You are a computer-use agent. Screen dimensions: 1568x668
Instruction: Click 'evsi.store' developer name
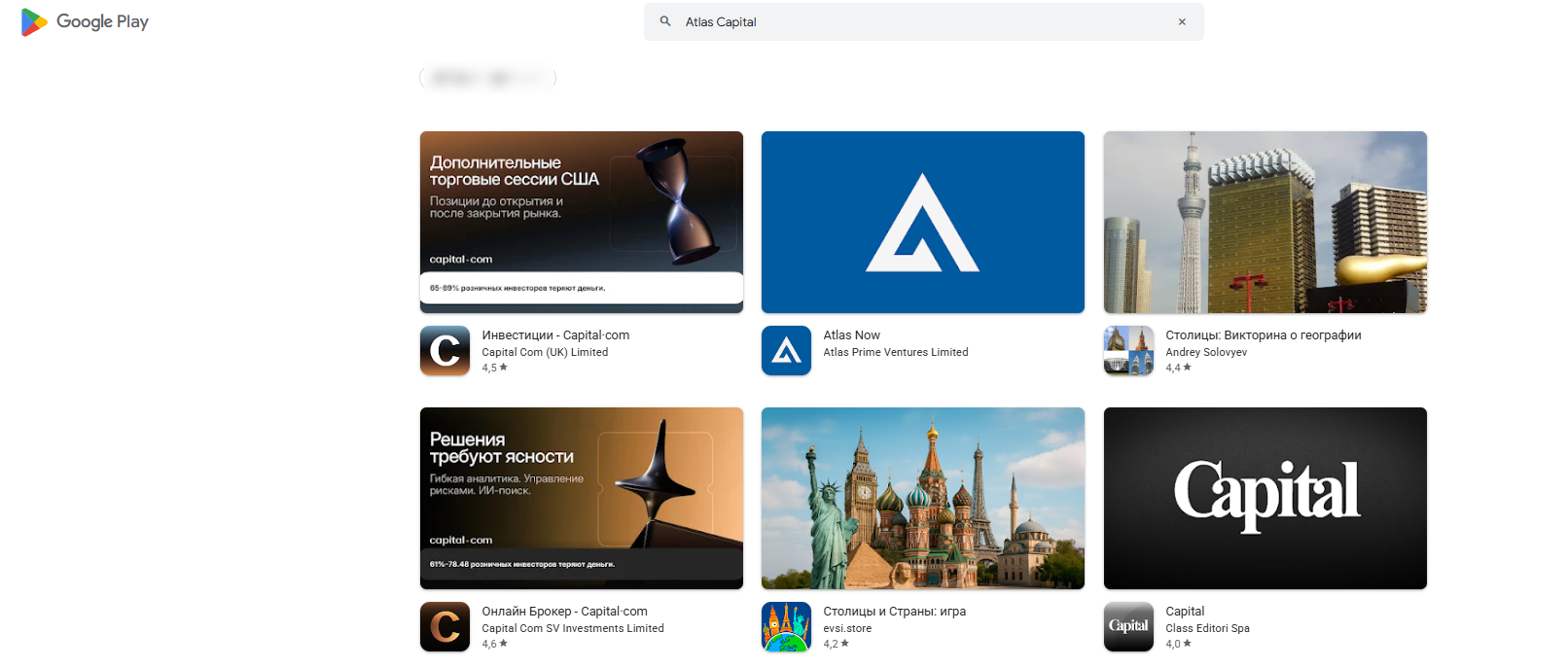click(847, 628)
